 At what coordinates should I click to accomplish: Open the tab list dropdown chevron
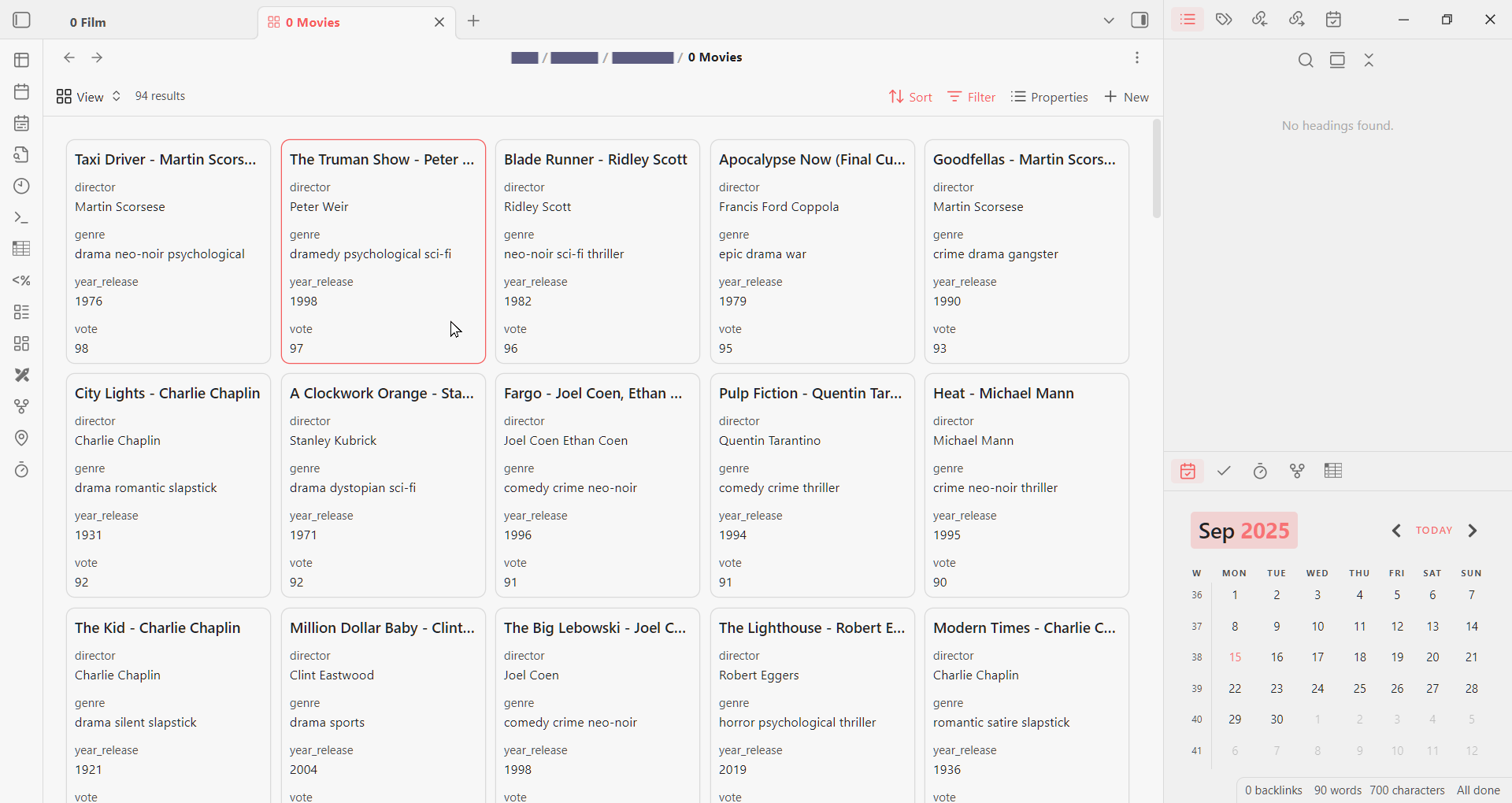coord(1109,20)
